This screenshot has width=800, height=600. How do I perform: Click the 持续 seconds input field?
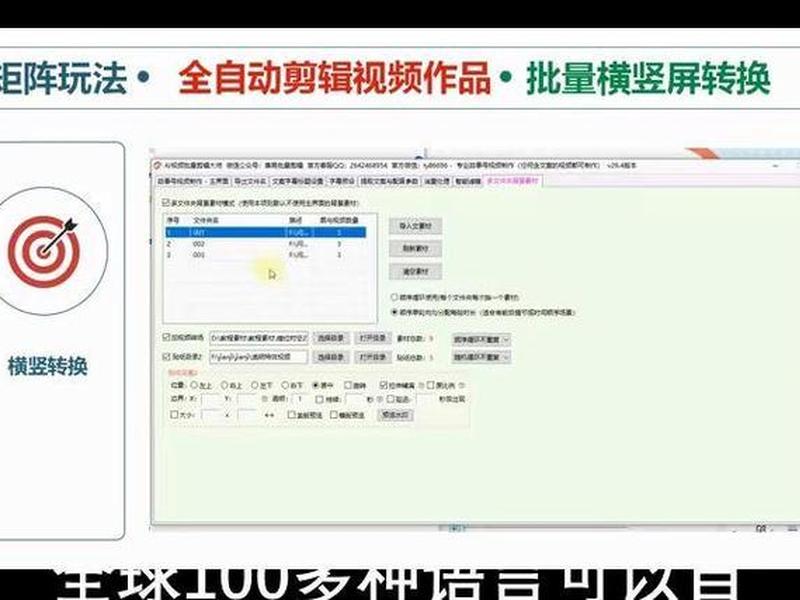(x=355, y=399)
